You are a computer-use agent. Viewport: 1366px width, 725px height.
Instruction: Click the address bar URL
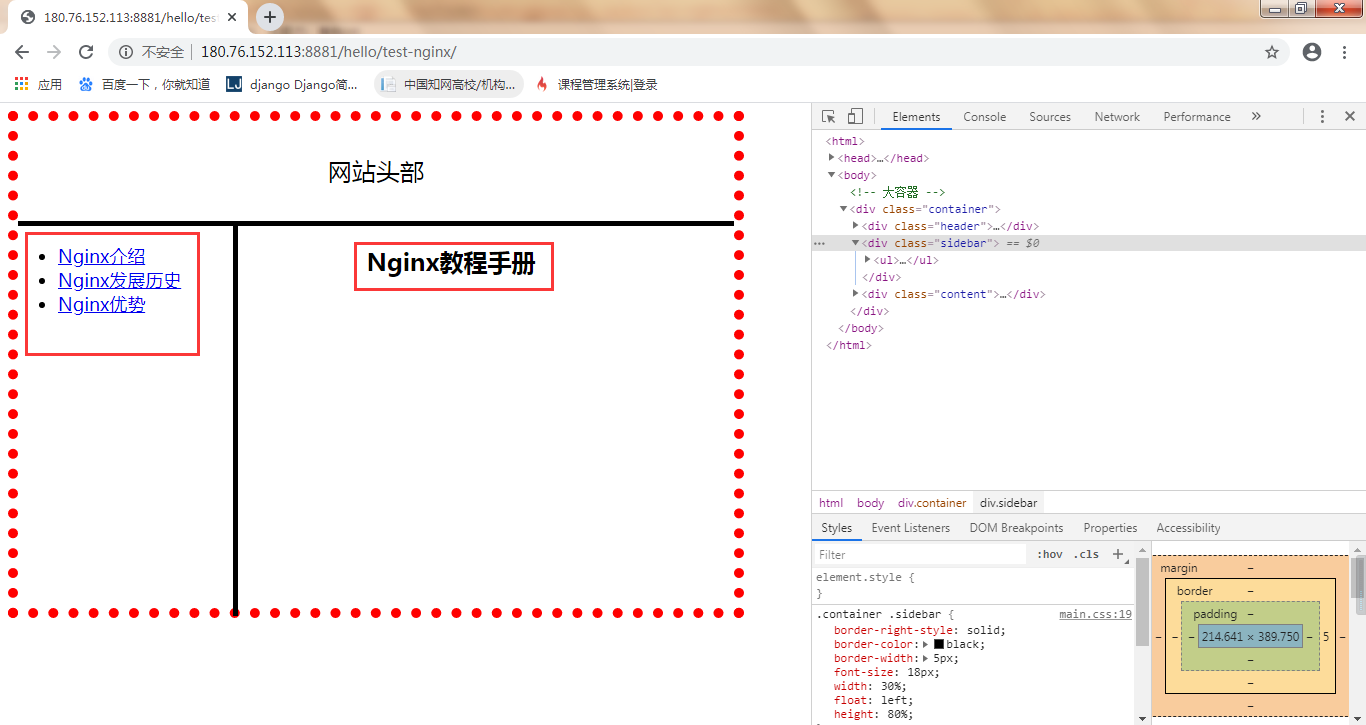328,52
